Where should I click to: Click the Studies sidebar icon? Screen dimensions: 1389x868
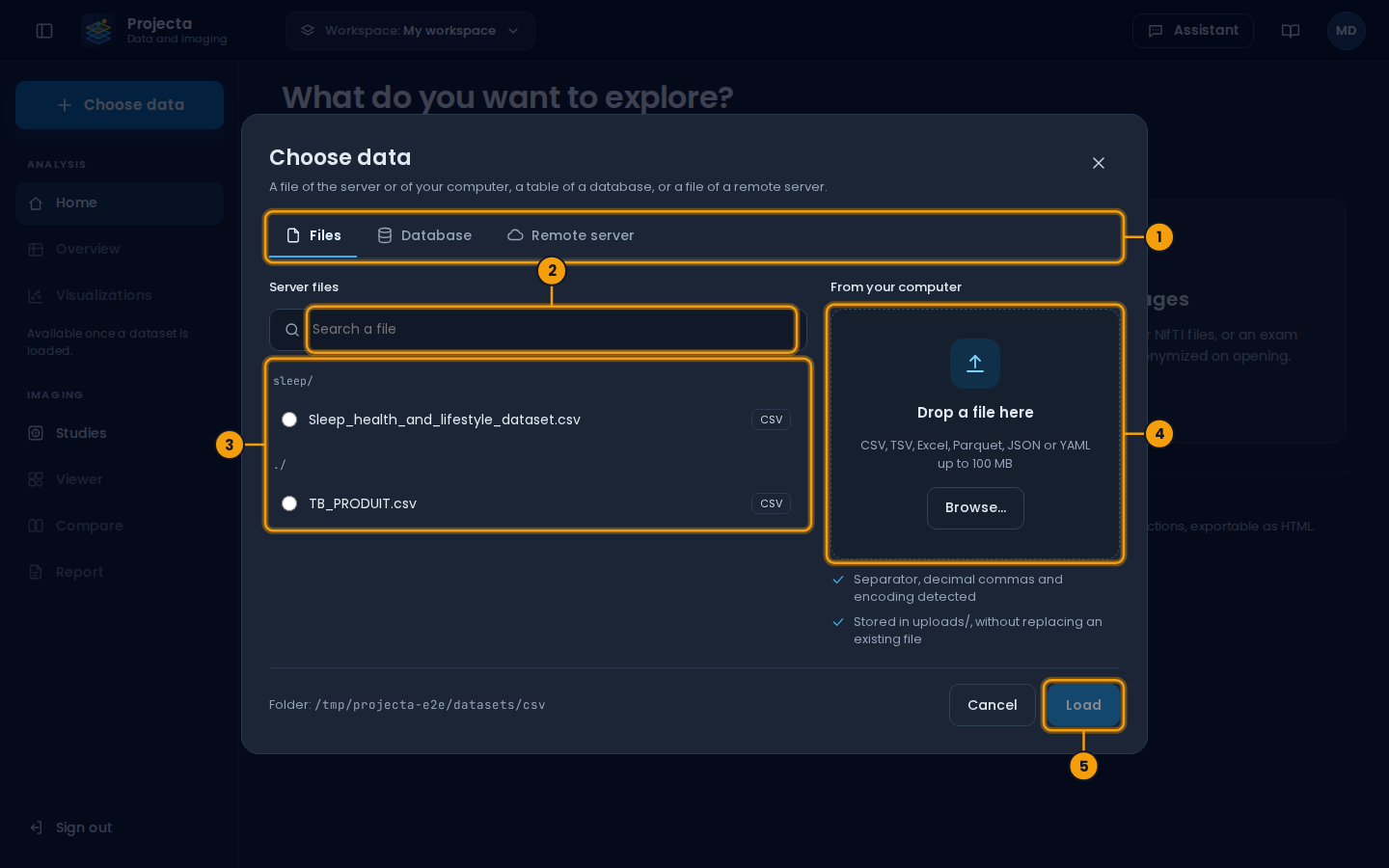(x=36, y=433)
